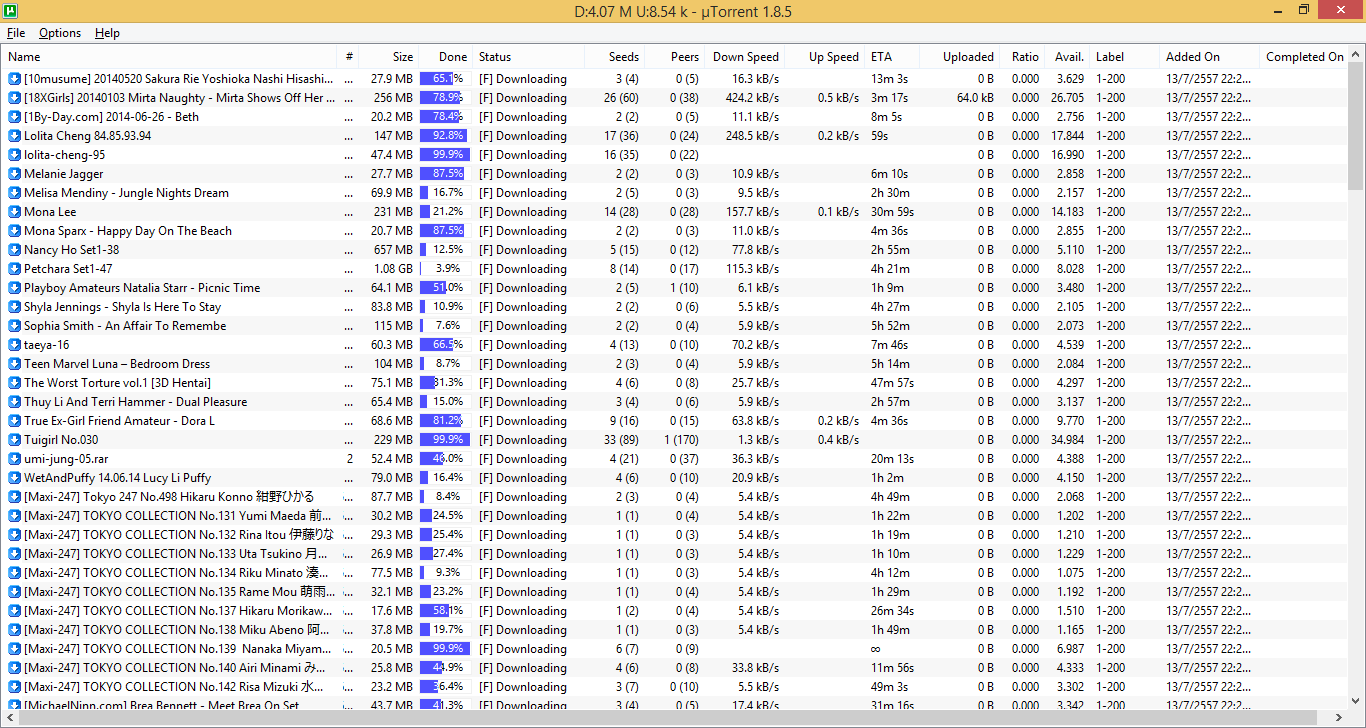
Task: Click the status icon beside TOKYO COLLECTION No.139
Action: click(15, 649)
